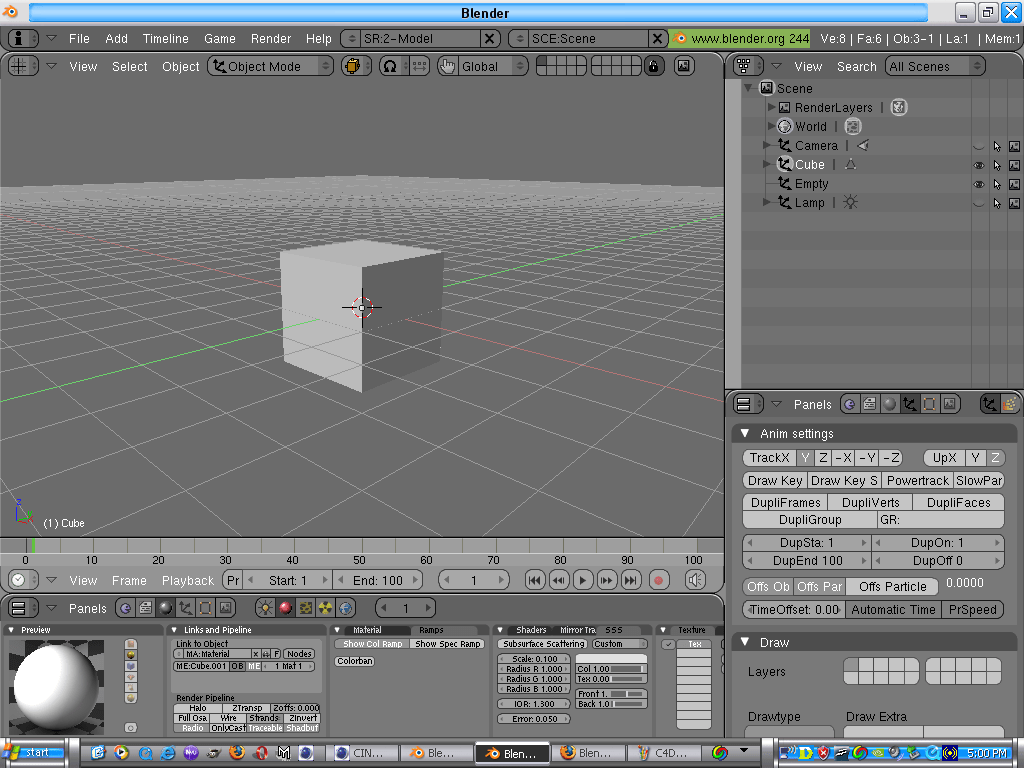Select the Logic buttons (pacman icon)
1024x768 pixels.
click(126, 607)
